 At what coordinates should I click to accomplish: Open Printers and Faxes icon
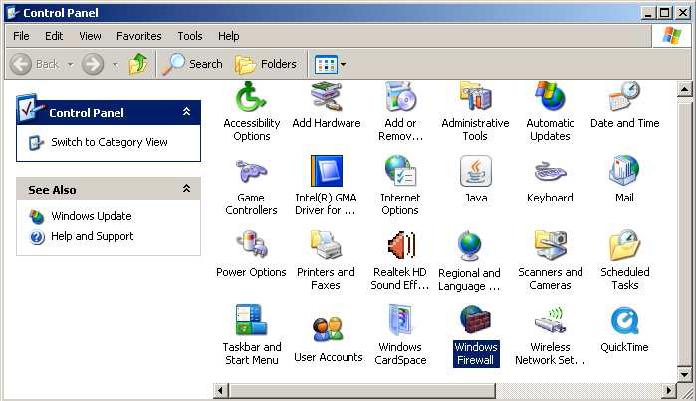pyautogui.click(x=326, y=245)
